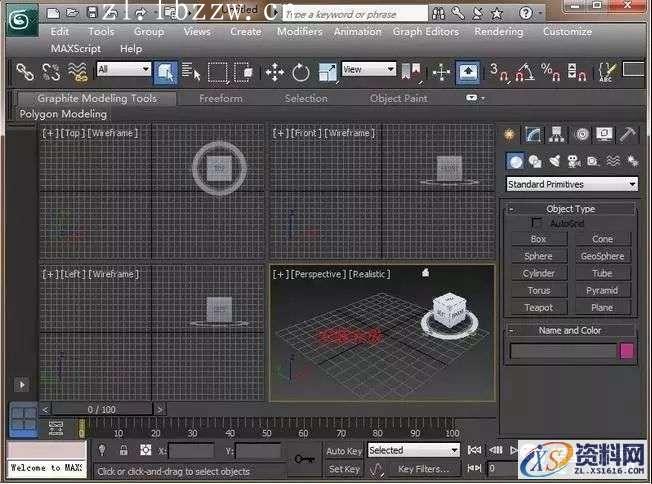Click the object name input field
652x484 pixels.
563,351
